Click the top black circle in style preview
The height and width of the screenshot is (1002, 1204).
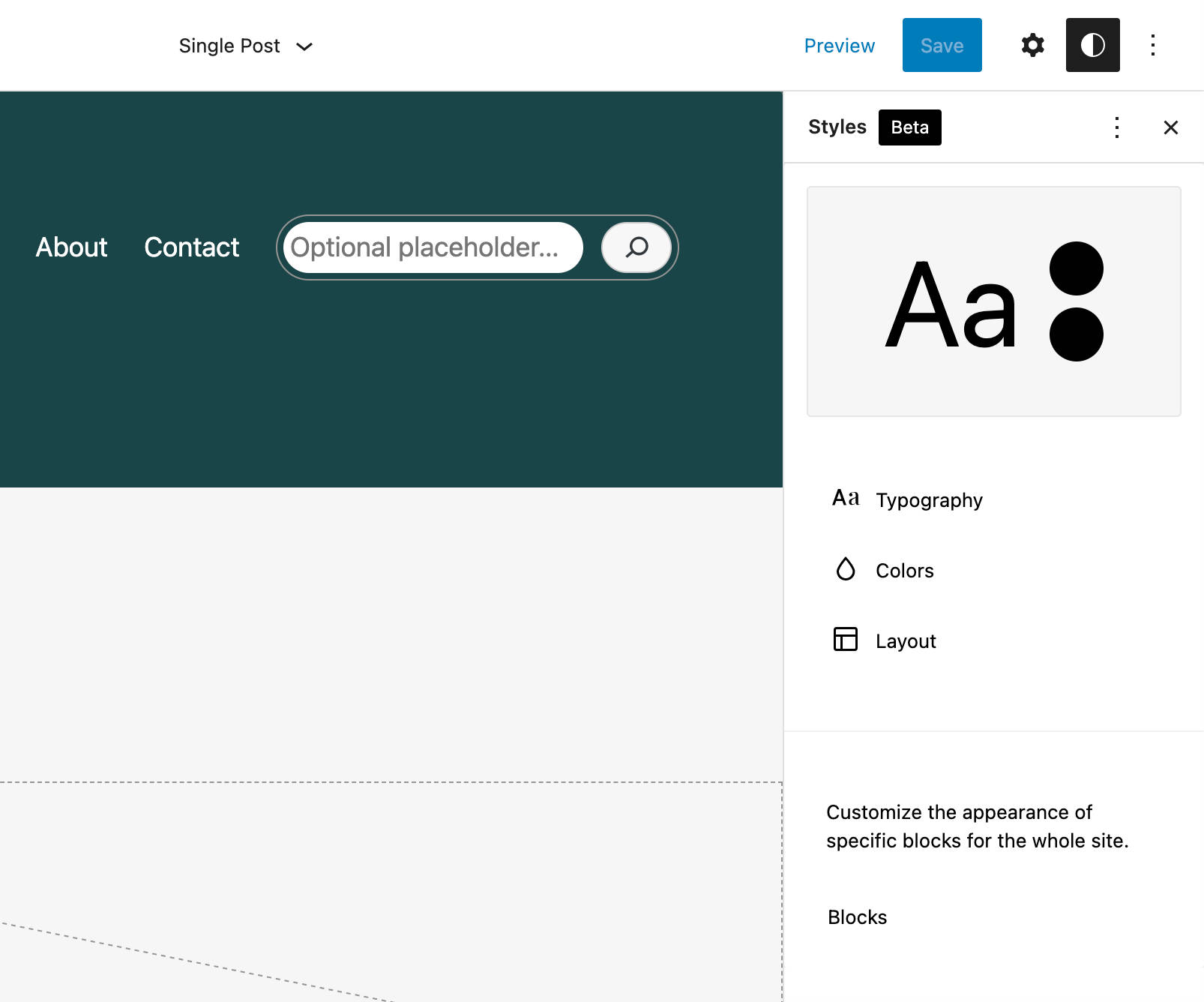pos(1076,268)
